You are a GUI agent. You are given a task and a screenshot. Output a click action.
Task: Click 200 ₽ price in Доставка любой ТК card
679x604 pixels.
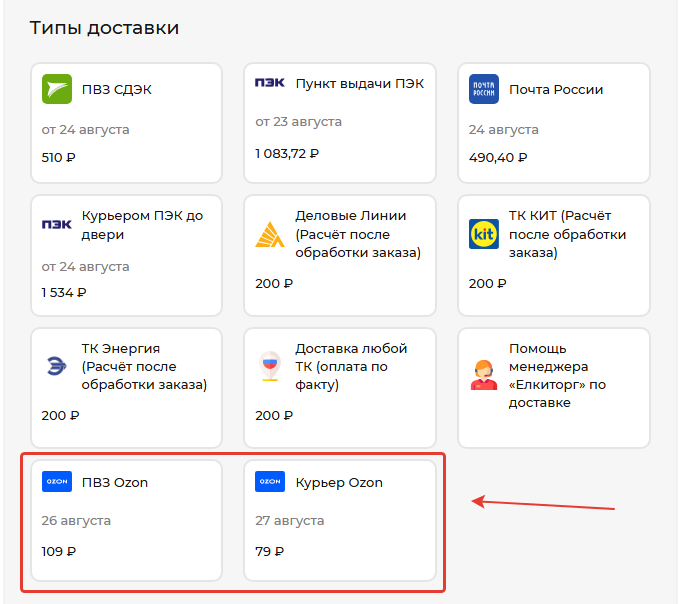click(274, 415)
